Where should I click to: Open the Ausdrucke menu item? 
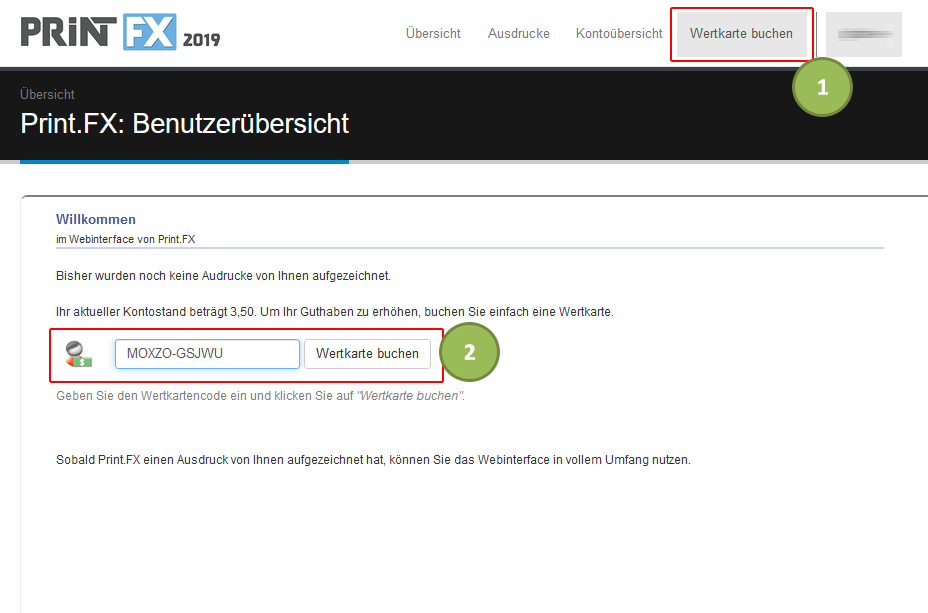518,34
